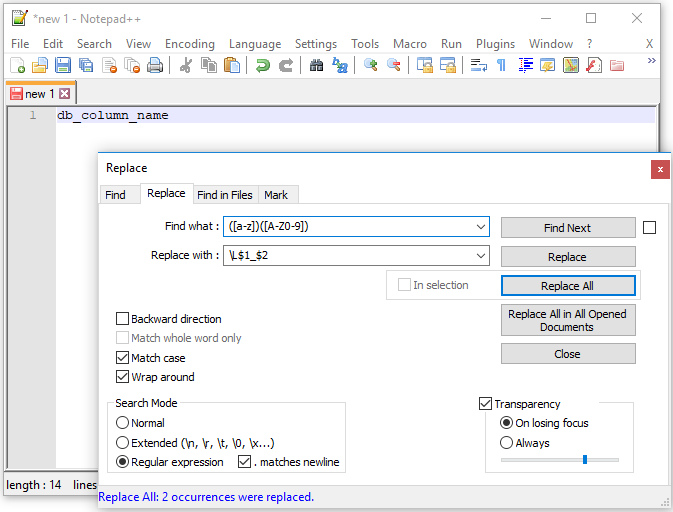
Task: Switch to the Find in Files tab
Action: [x=225, y=195]
